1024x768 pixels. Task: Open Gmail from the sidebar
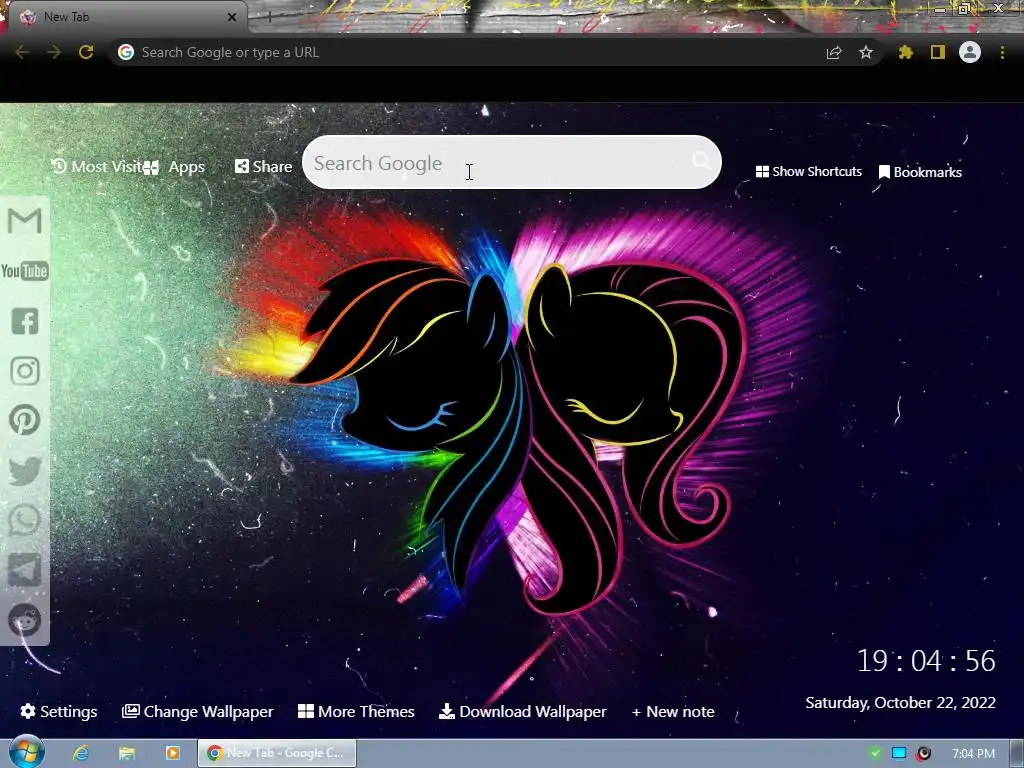coord(25,221)
